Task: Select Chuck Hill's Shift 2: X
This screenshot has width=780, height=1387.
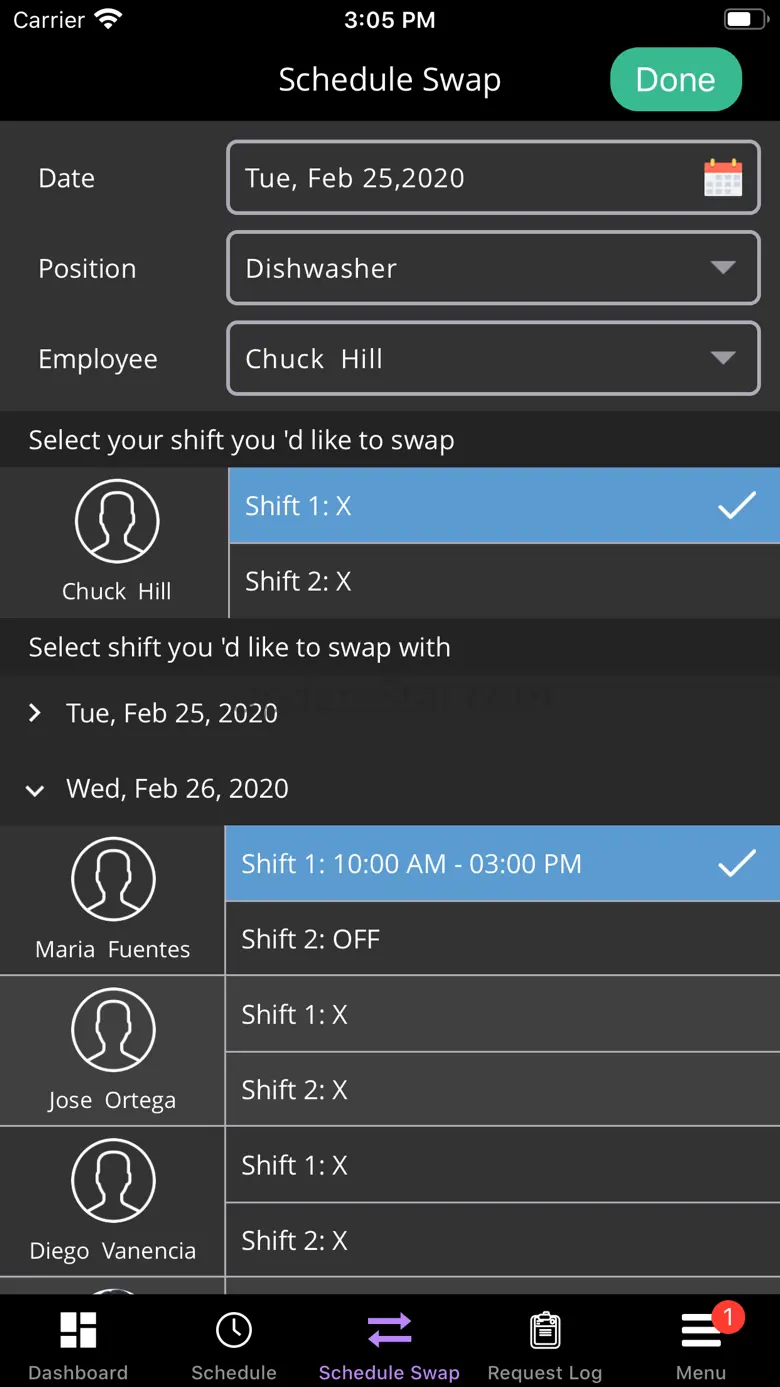Action: 503,581
